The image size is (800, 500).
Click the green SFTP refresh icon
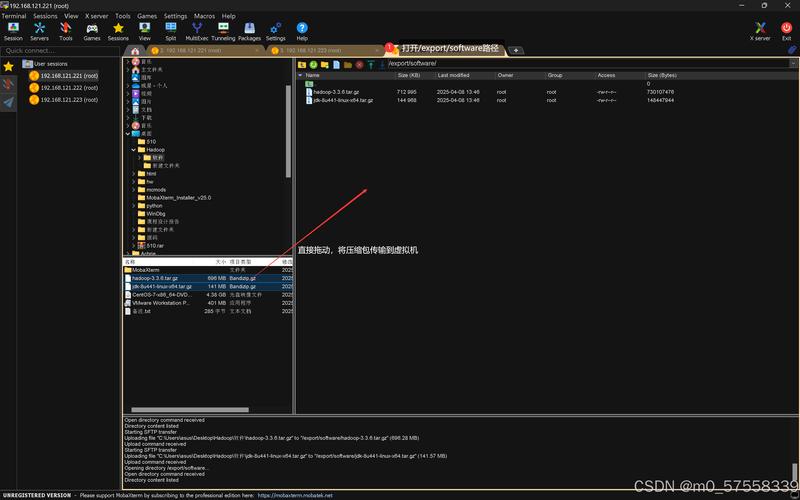[x=313, y=65]
